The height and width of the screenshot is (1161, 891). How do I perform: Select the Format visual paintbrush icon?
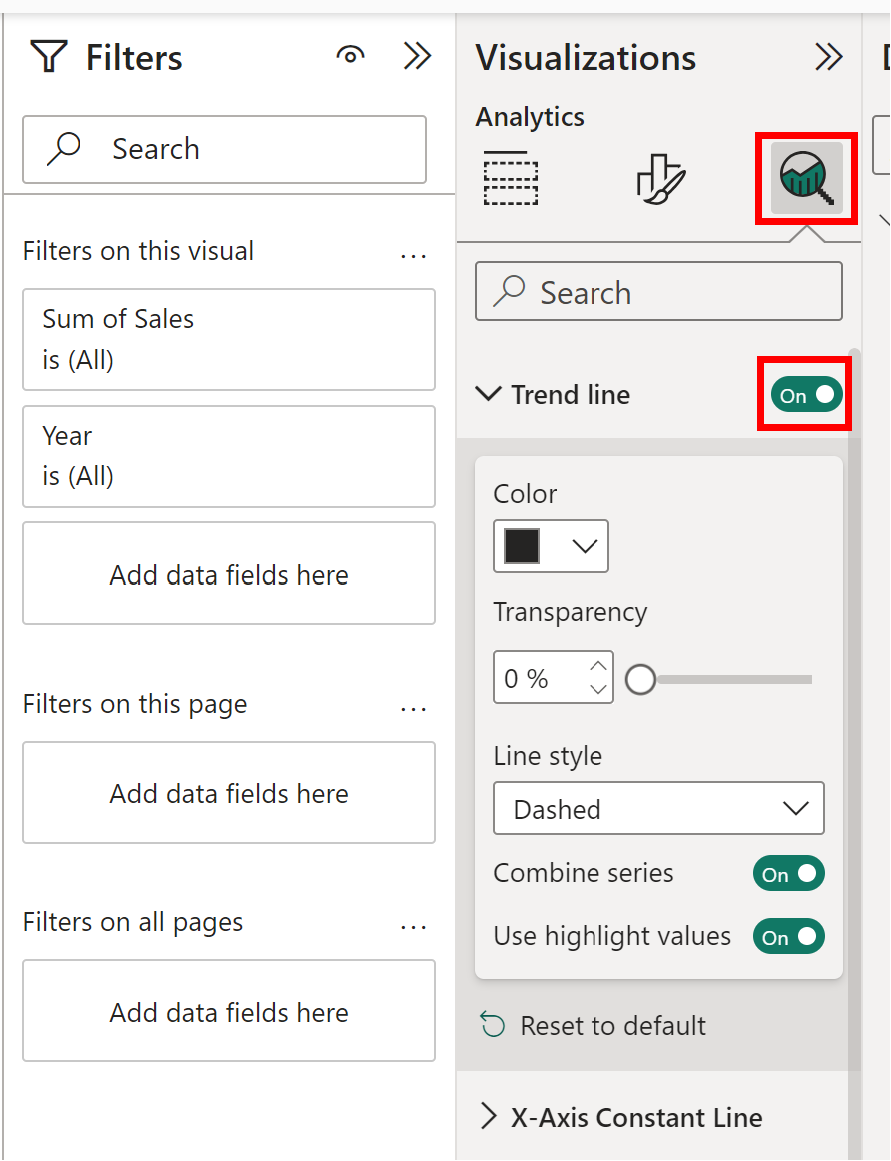[658, 180]
